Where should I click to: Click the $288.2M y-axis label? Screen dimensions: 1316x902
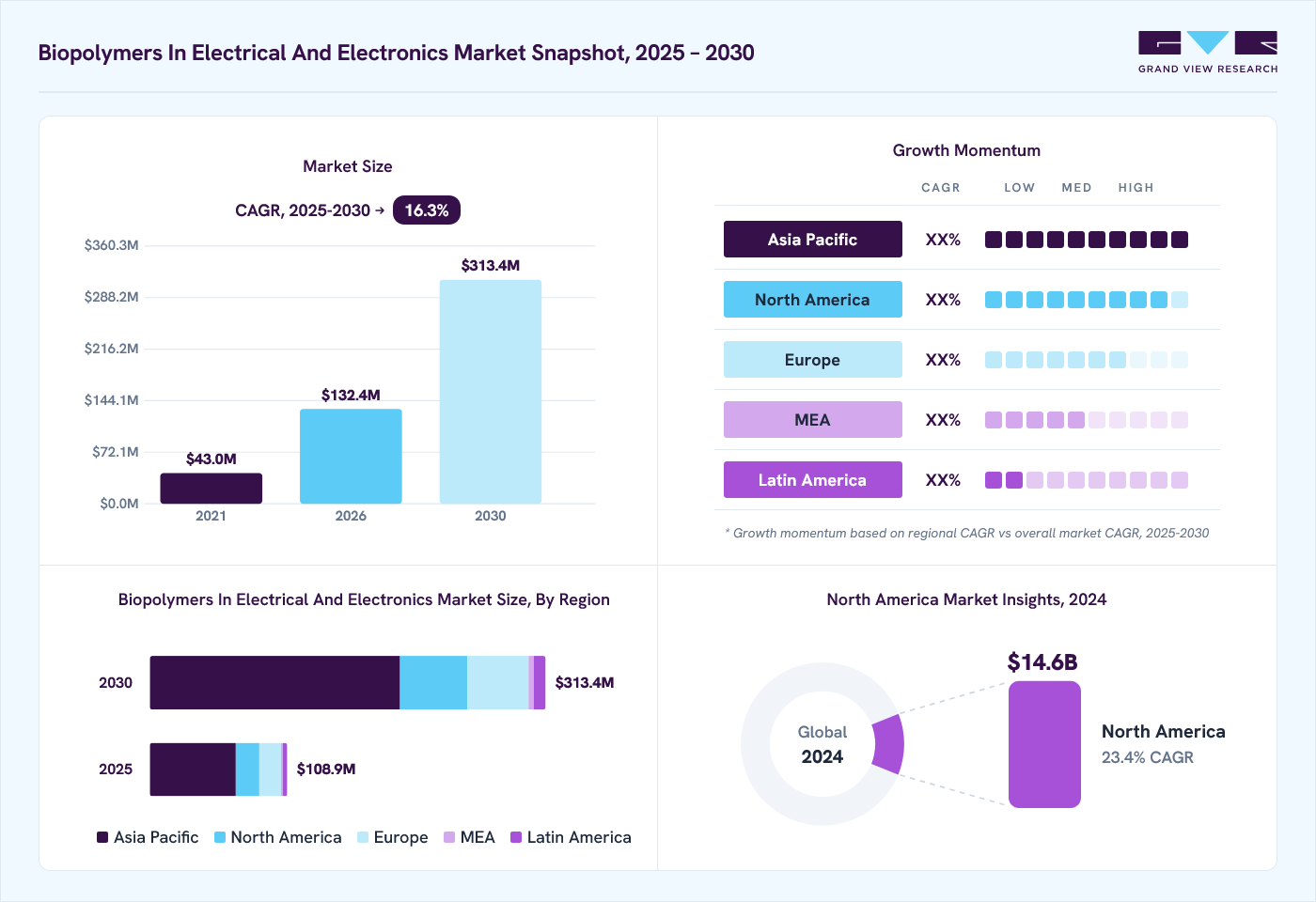[x=112, y=297]
